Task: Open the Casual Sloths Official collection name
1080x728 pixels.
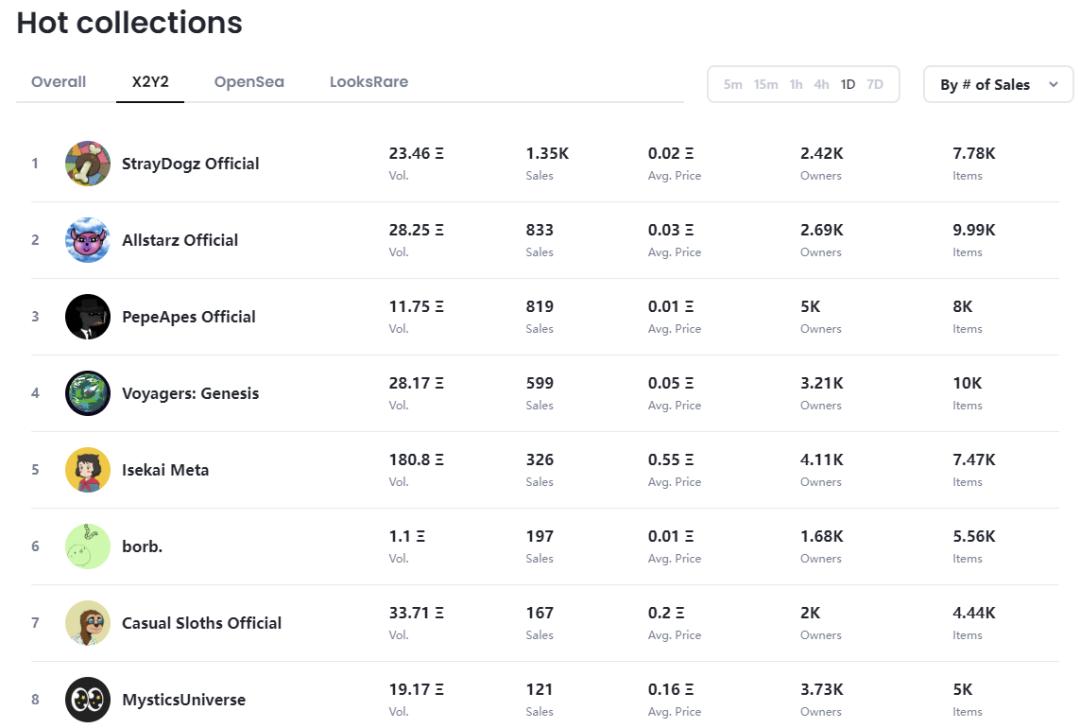Action: [201, 623]
